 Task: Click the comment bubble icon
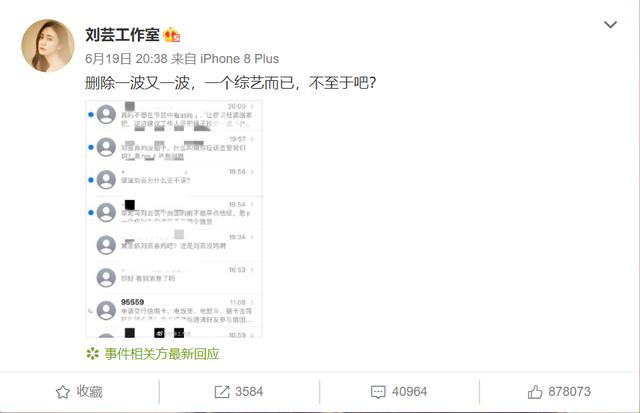[378, 392]
